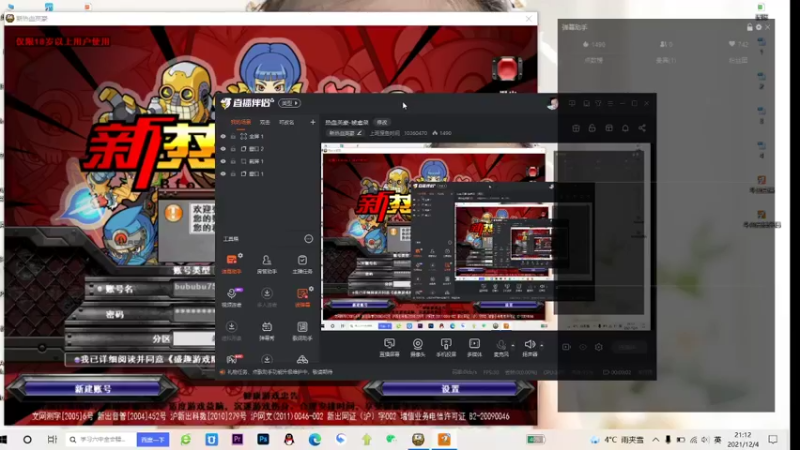Open the 房管助手 tool

coord(266,264)
